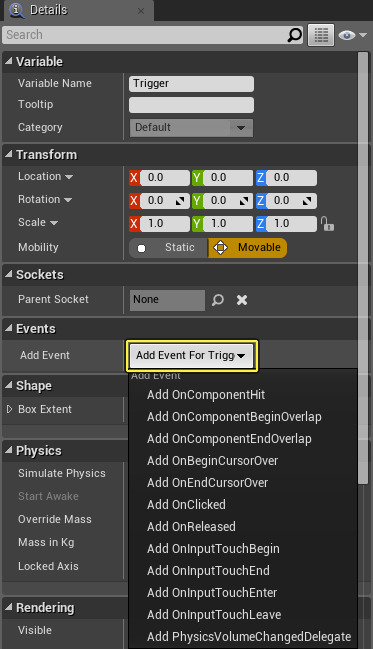The height and width of the screenshot is (649, 373).
Task: Click Location Z value field
Action: click(291, 178)
